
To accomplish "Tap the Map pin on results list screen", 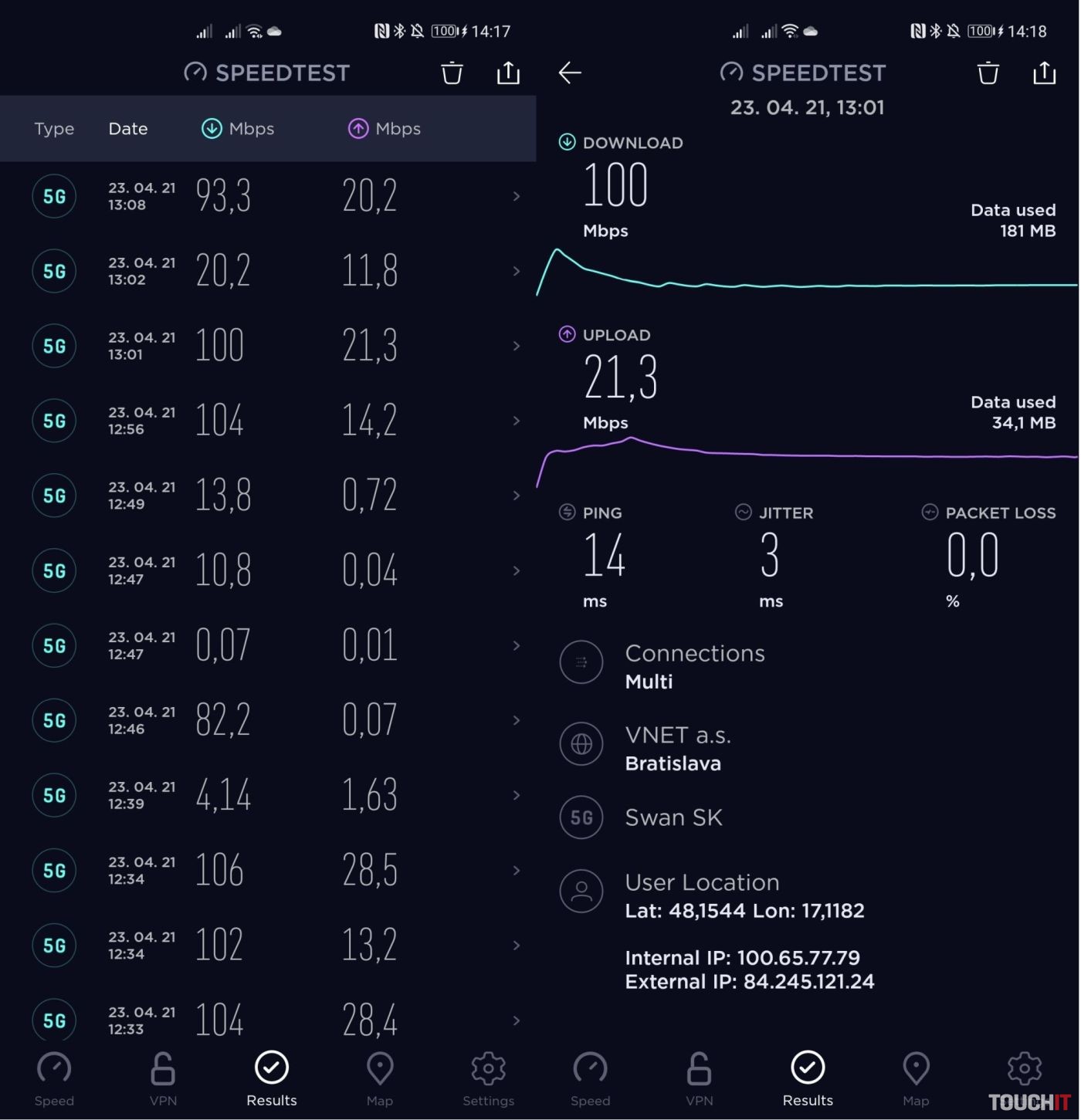I will coord(379,1078).
